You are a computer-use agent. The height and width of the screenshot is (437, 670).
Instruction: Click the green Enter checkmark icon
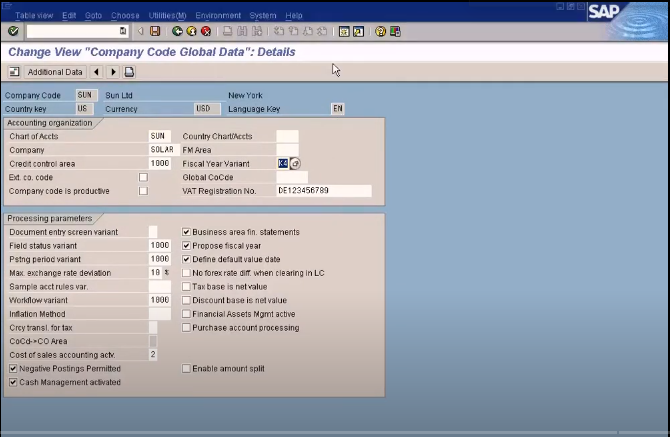pyautogui.click(x=13, y=31)
